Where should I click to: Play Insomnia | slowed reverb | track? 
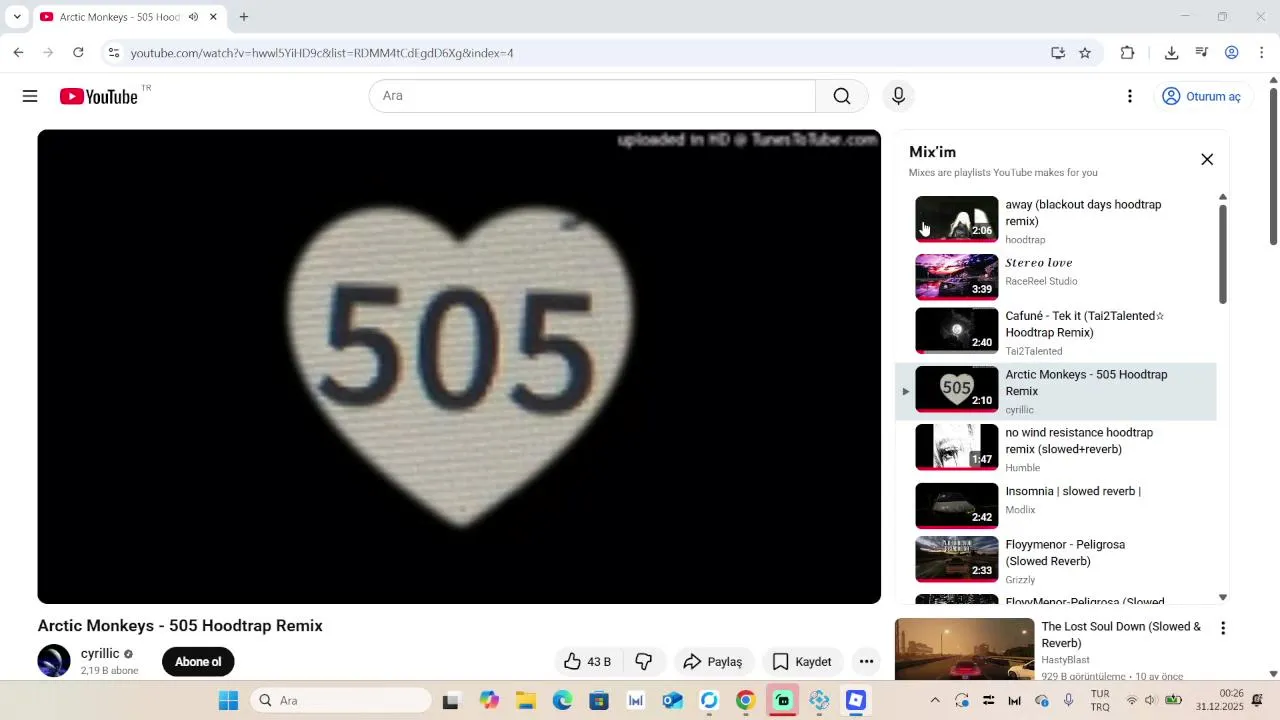[x=1056, y=505]
